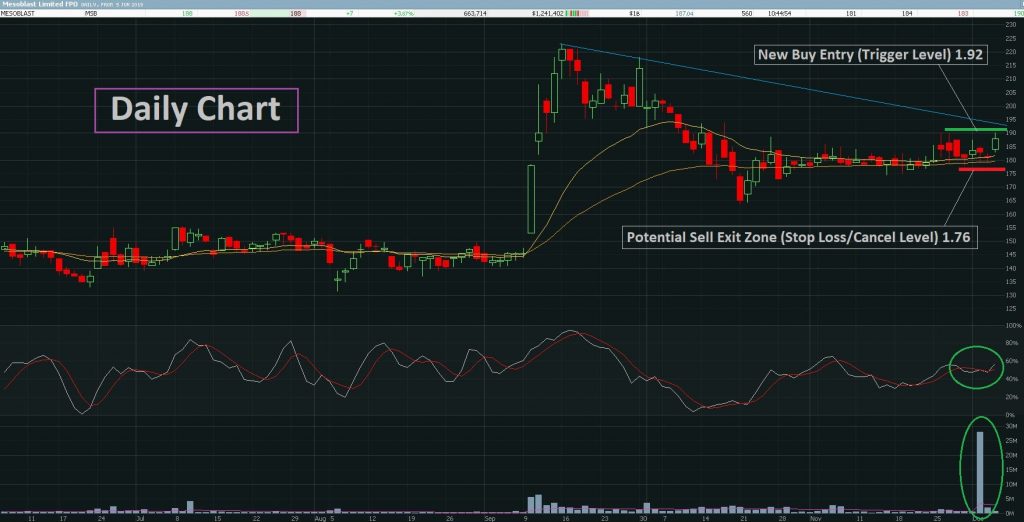1024x522 pixels.
Task: Click the 560 trades cell in quote row
Action: [x=746, y=13]
